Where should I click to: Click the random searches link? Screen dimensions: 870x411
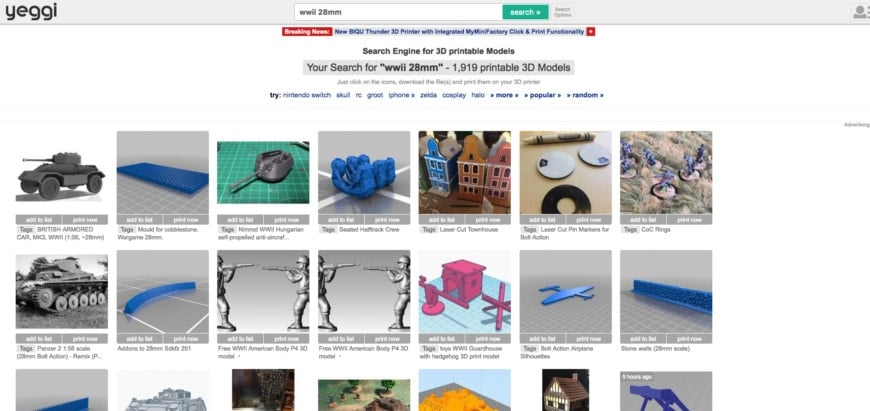pos(585,95)
